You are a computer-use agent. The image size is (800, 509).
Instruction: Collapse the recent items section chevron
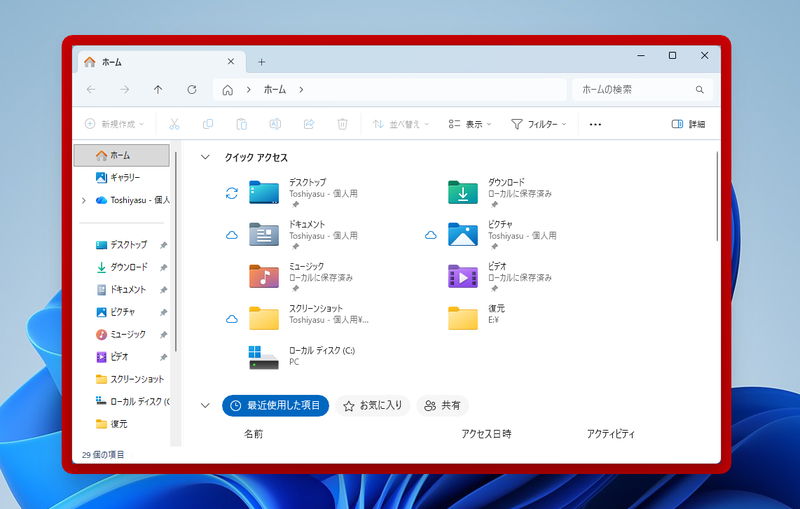tap(205, 405)
